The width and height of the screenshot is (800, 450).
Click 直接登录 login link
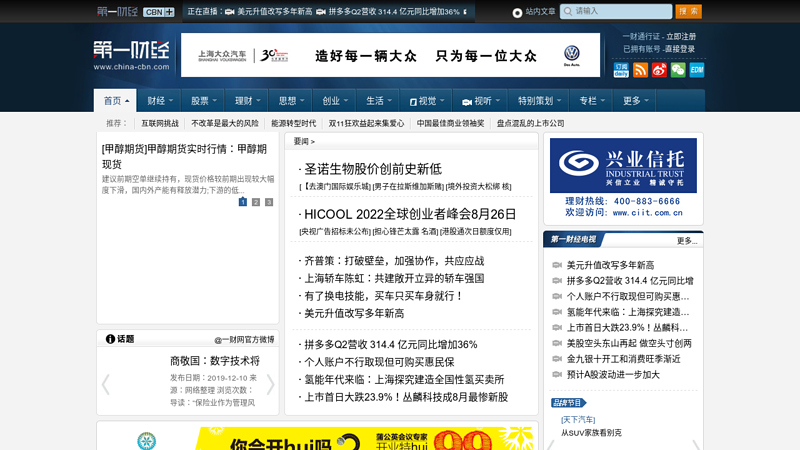point(680,49)
